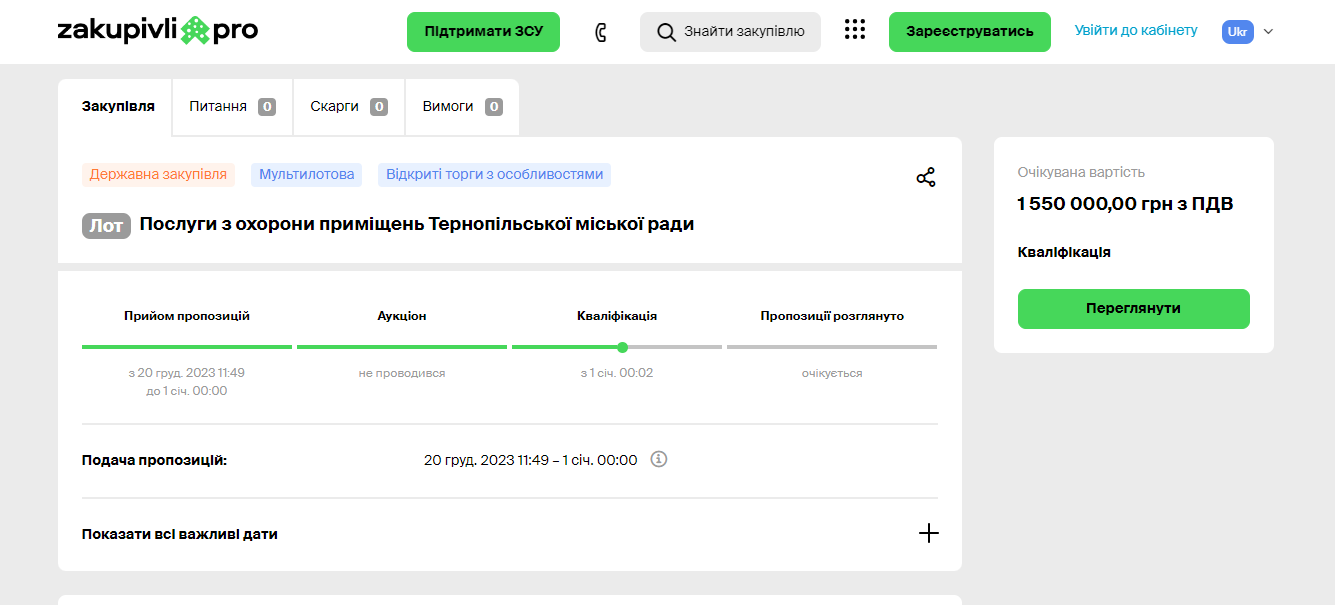Open the apps grid menu icon

(x=855, y=30)
